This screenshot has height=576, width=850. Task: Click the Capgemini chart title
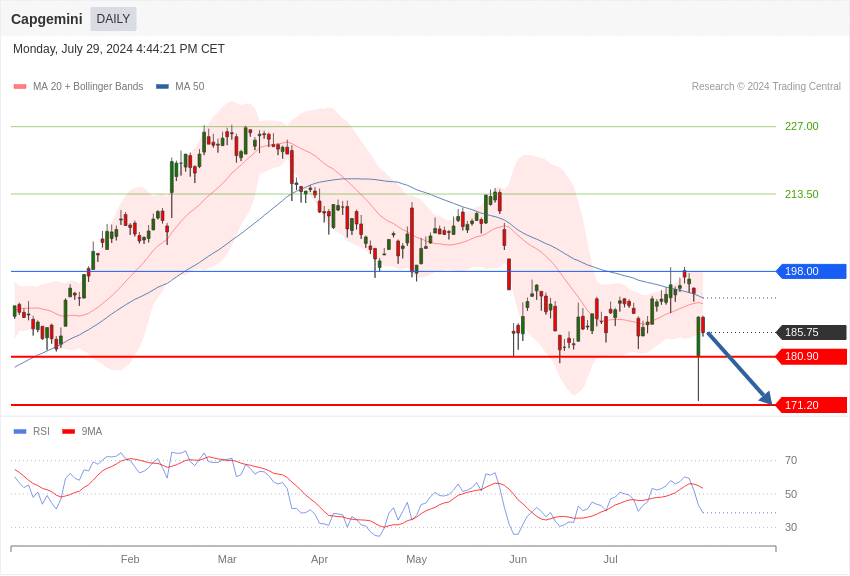click(47, 19)
